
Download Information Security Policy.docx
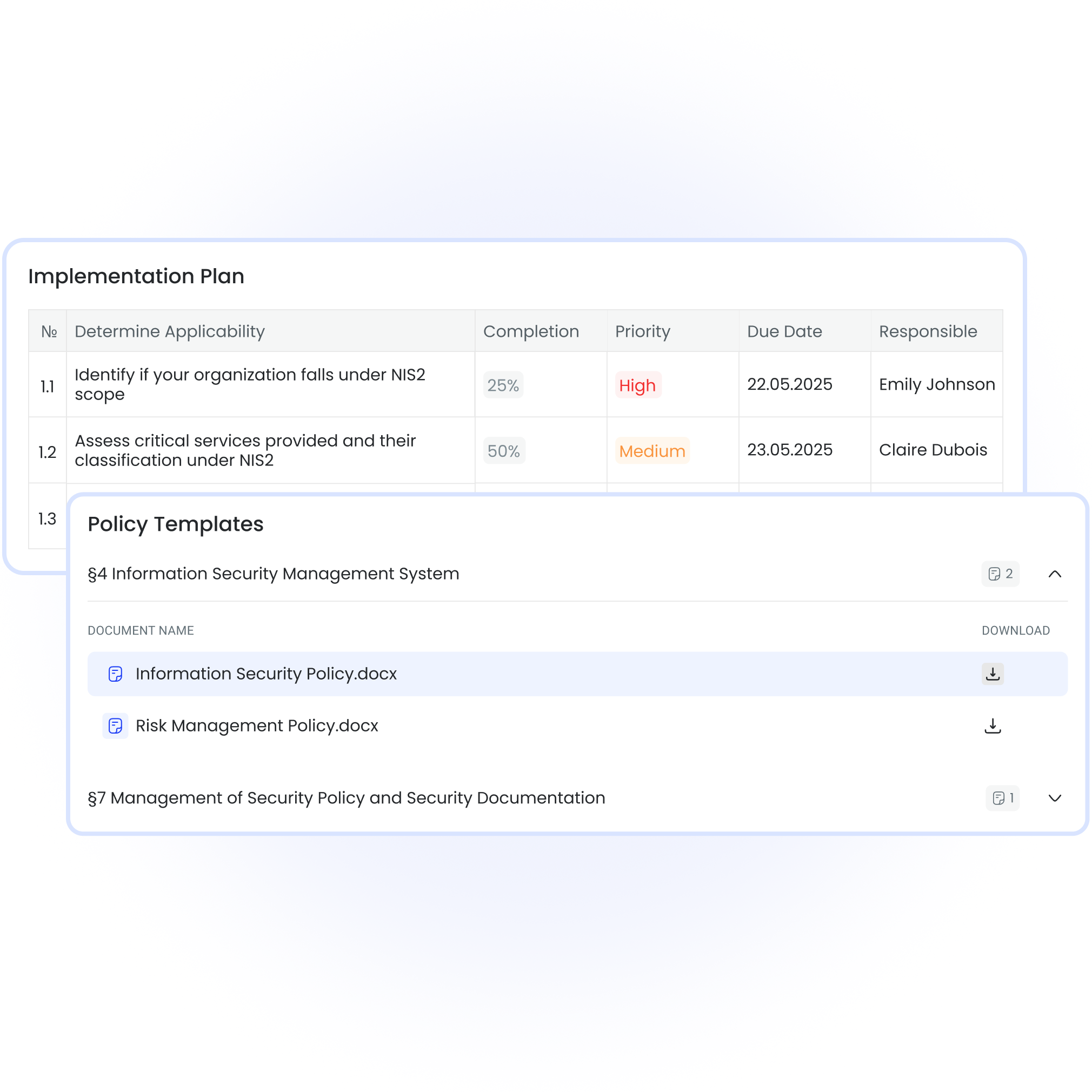993,674
